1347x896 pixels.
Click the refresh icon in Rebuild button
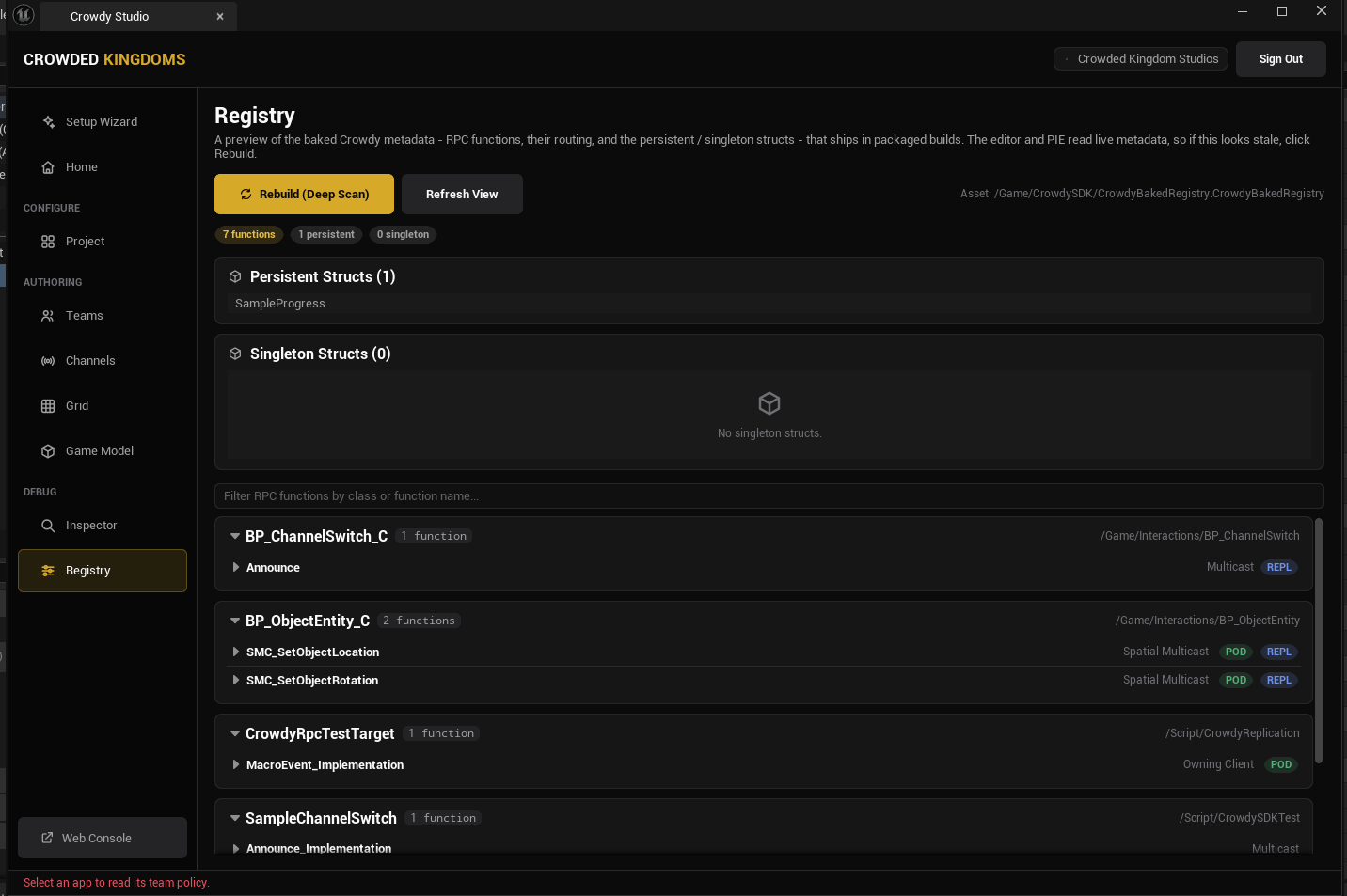tap(246, 195)
